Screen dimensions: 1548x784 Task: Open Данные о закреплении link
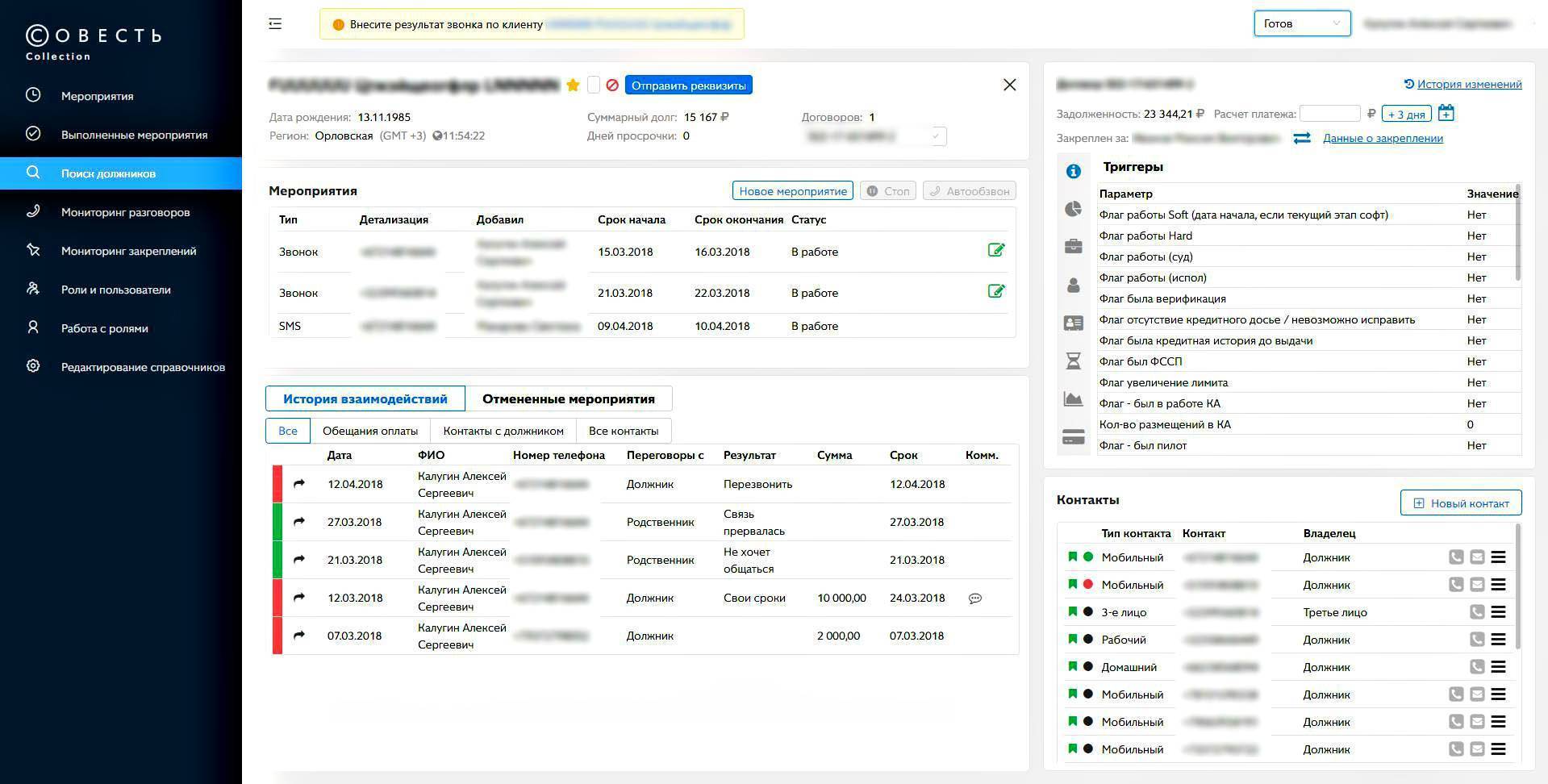[1383, 138]
